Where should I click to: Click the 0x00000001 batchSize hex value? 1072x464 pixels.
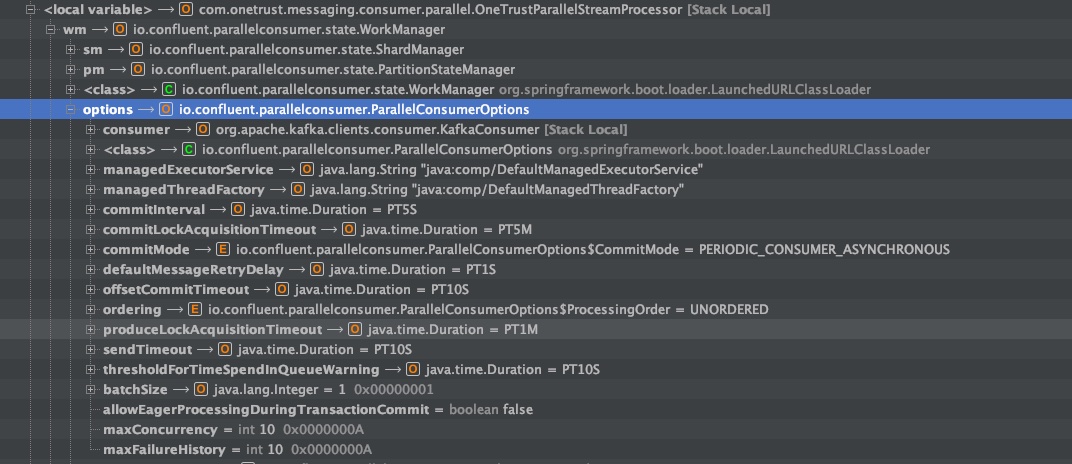394,390
